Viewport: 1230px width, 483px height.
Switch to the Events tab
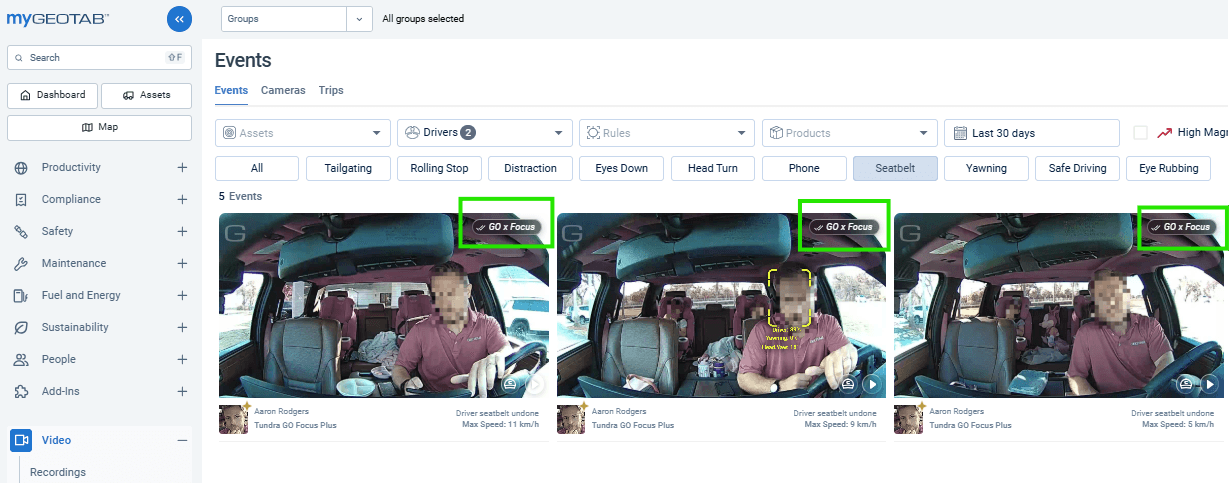(x=231, y=90)
